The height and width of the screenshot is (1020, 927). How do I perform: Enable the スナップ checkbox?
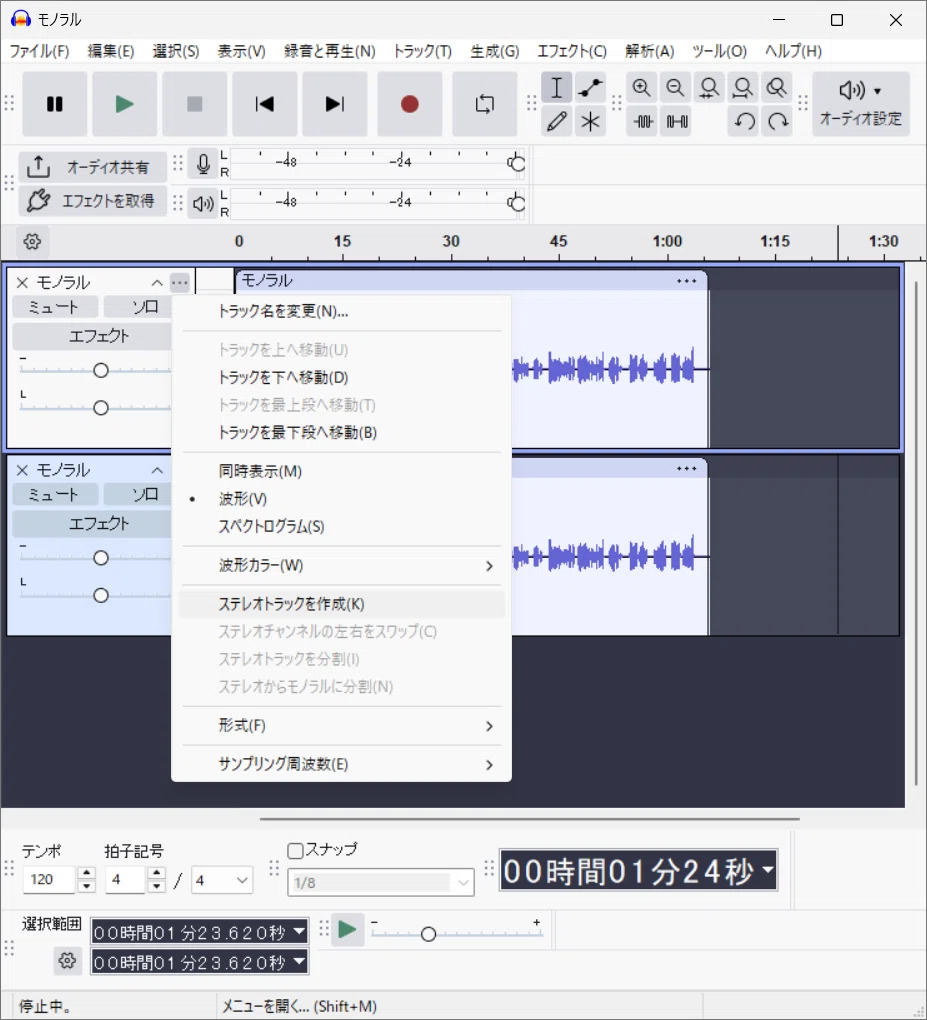click(295, 850)
